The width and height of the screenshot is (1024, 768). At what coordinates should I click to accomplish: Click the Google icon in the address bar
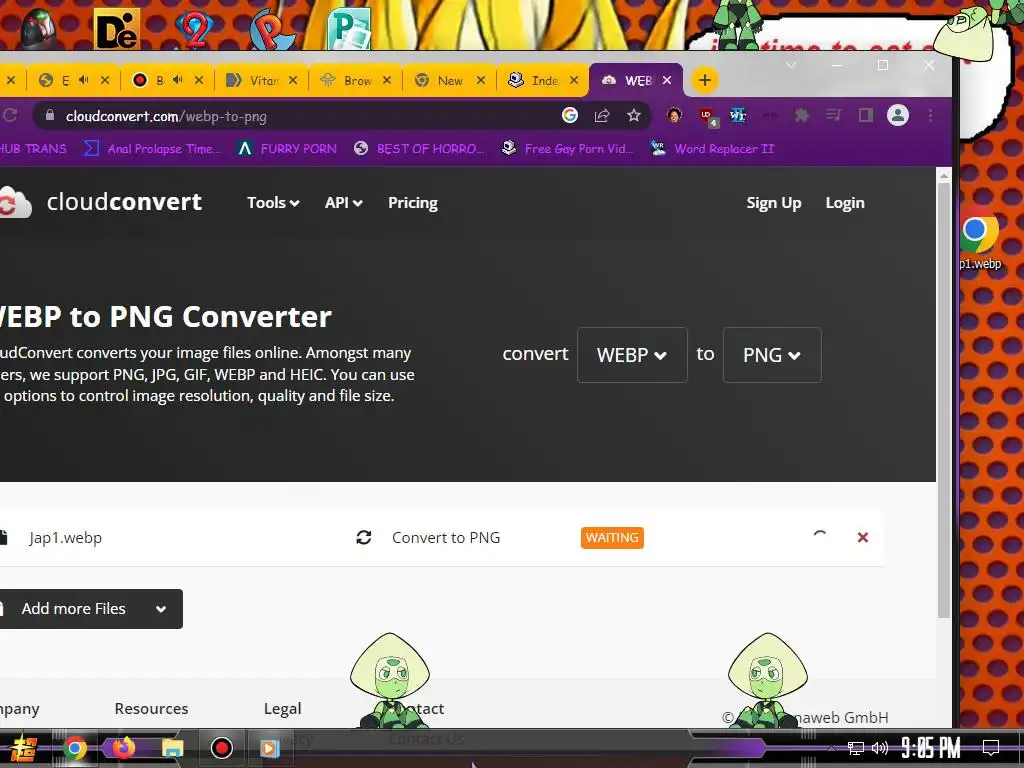click(569, 116)
